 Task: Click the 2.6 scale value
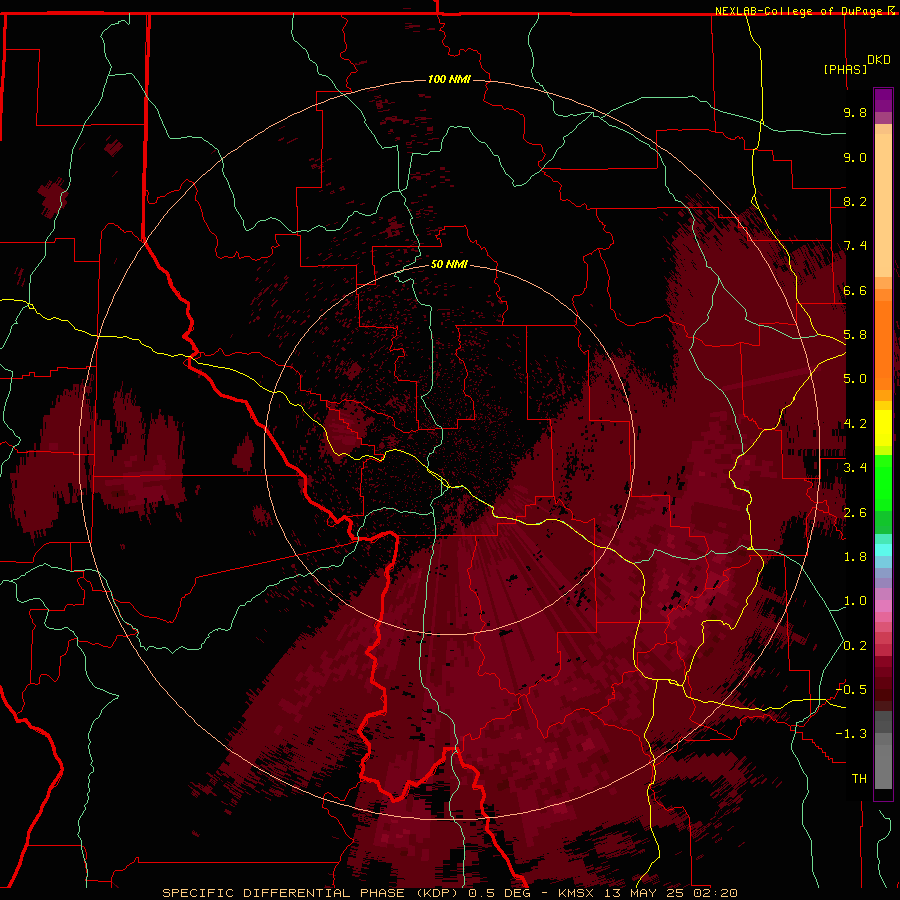pyautogui.click(x=855, y=513)
